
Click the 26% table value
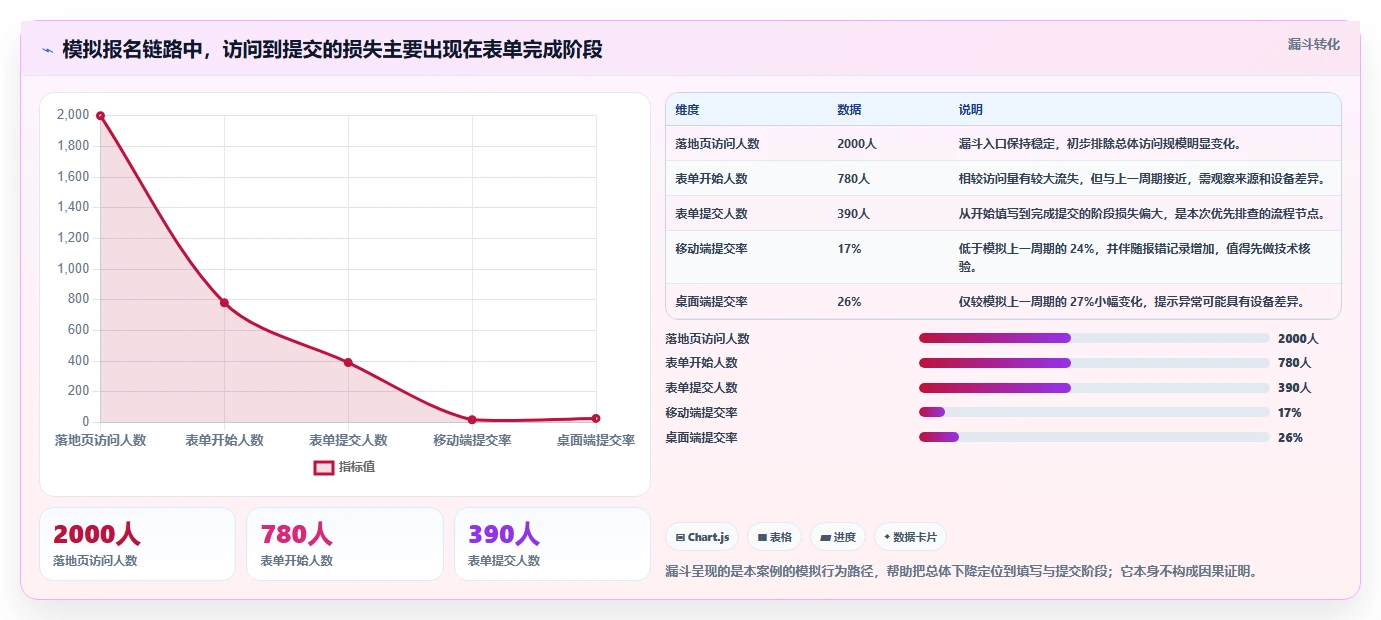tap(849, 302)
